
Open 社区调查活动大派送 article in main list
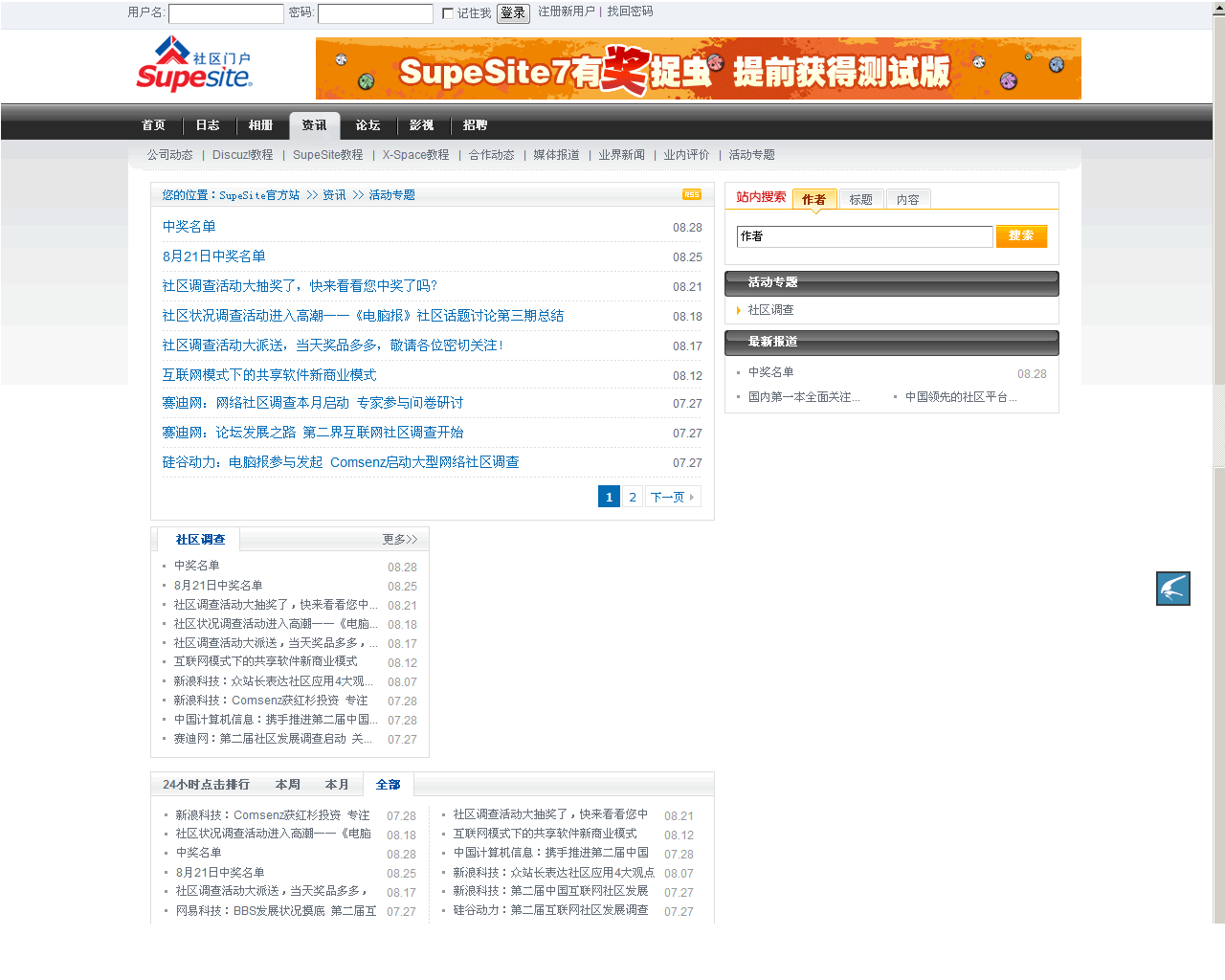332,345
